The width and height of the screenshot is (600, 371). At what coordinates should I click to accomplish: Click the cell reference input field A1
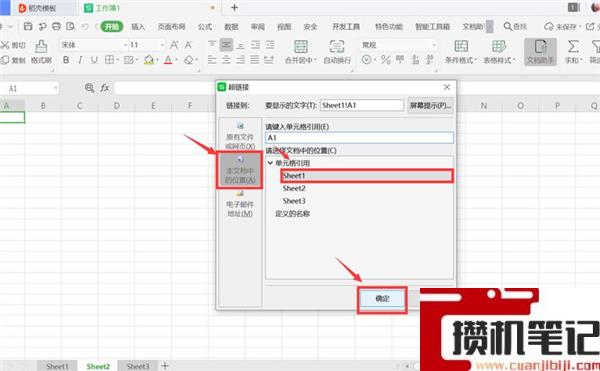coord(359,138)
